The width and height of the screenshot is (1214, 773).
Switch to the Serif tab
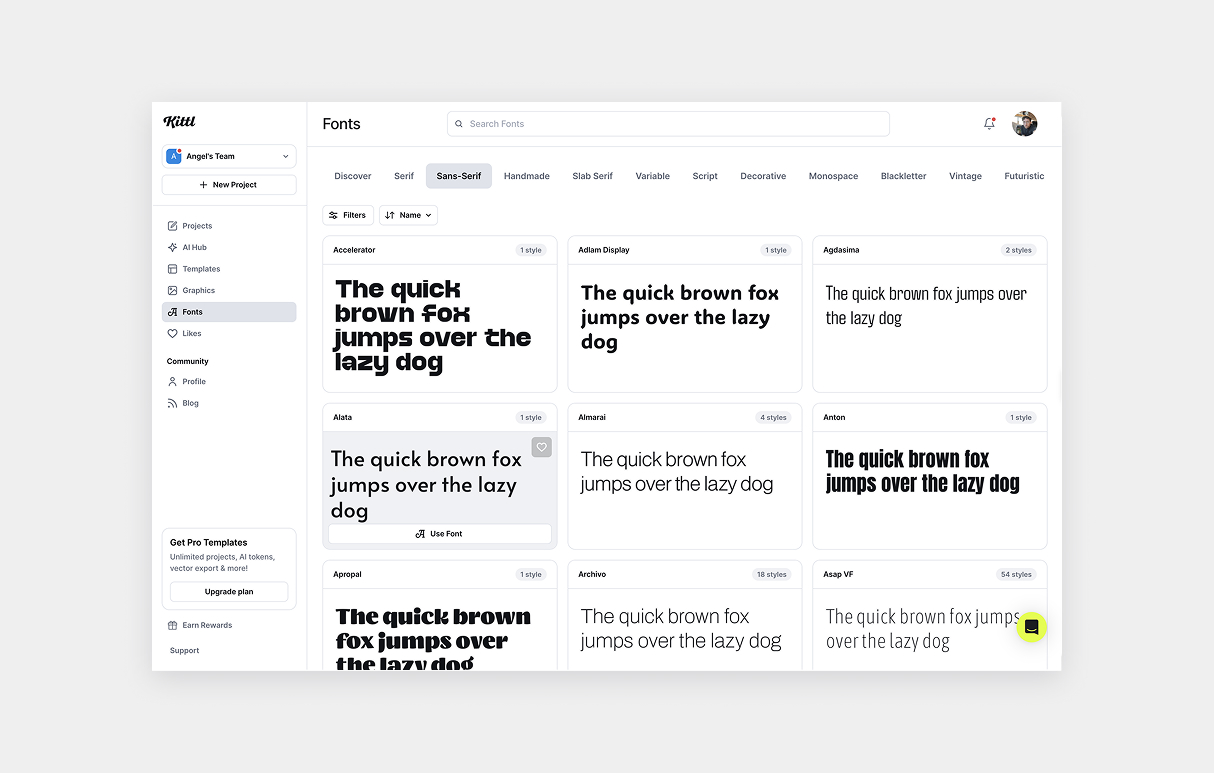click(x=404, y=176)
